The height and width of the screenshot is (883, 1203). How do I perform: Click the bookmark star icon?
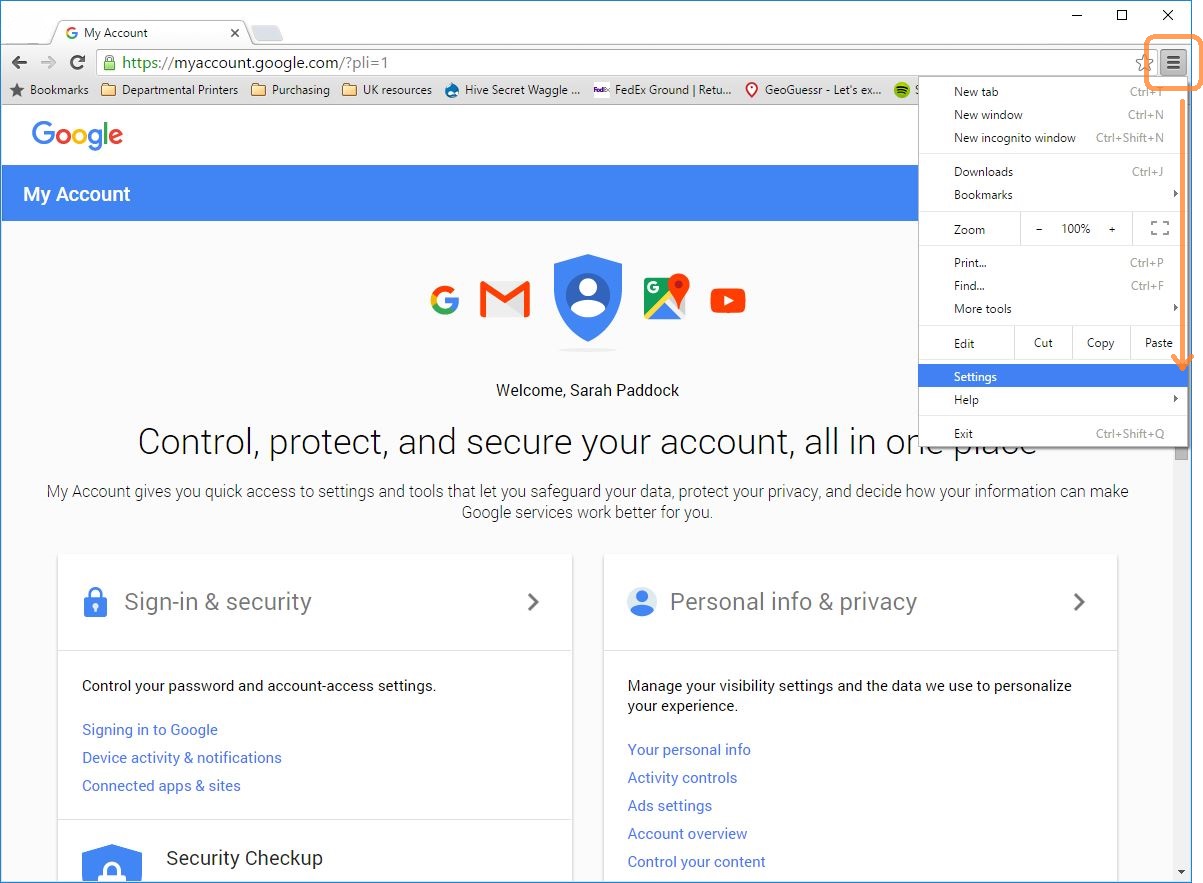click(x=1144, y=63)
